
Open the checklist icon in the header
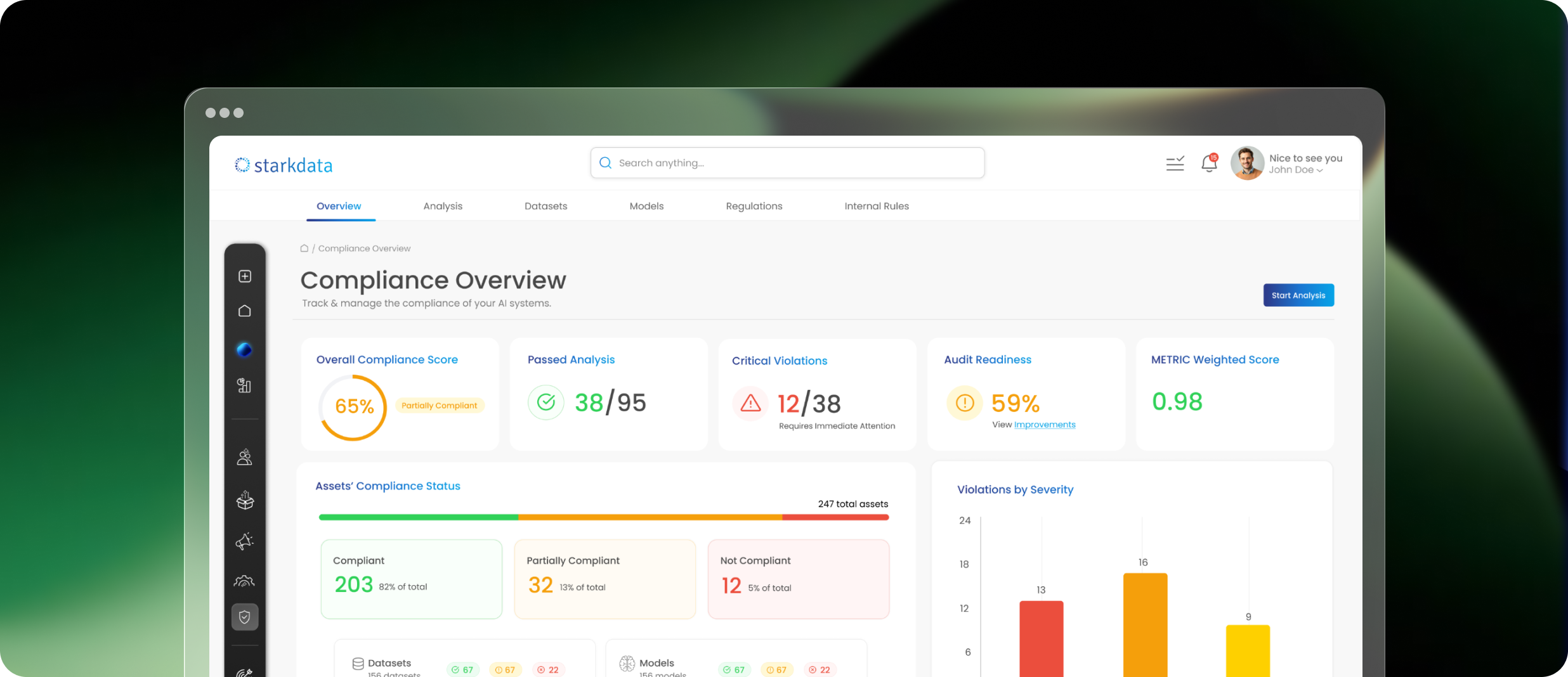[x=1175, y=164]
